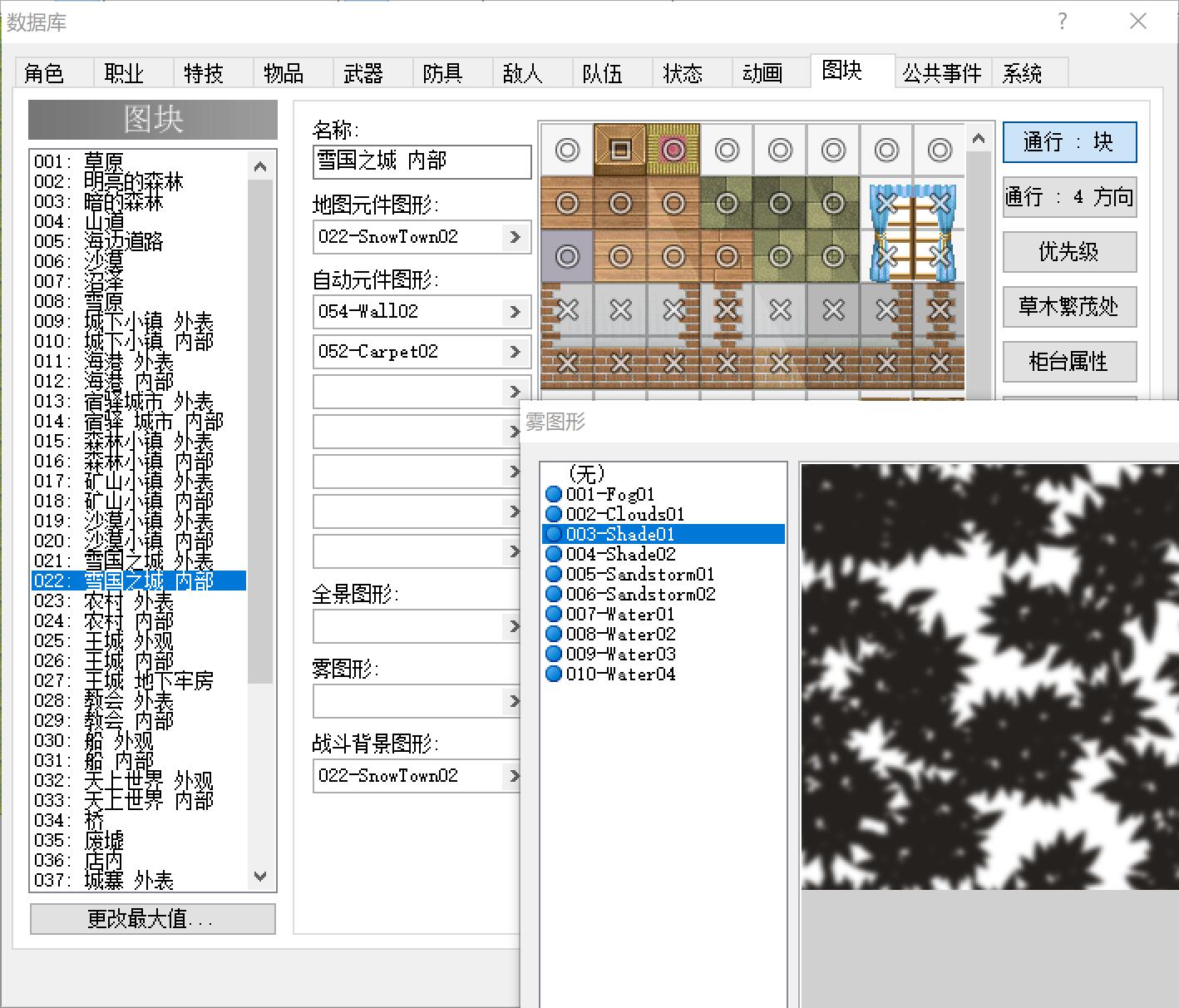Click the 007-Water01 blue icon
1179x1008 pixels.
554,614
